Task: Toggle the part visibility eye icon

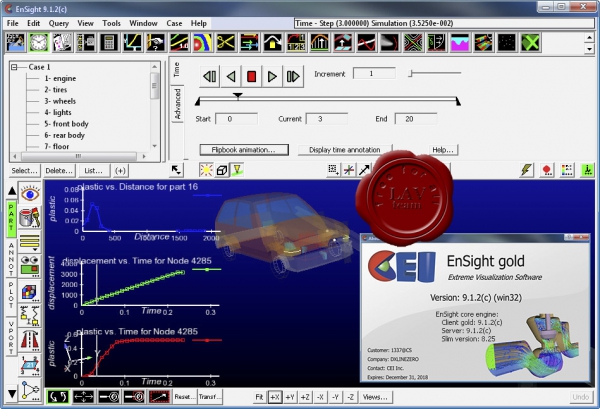Action: pos(30,194)
